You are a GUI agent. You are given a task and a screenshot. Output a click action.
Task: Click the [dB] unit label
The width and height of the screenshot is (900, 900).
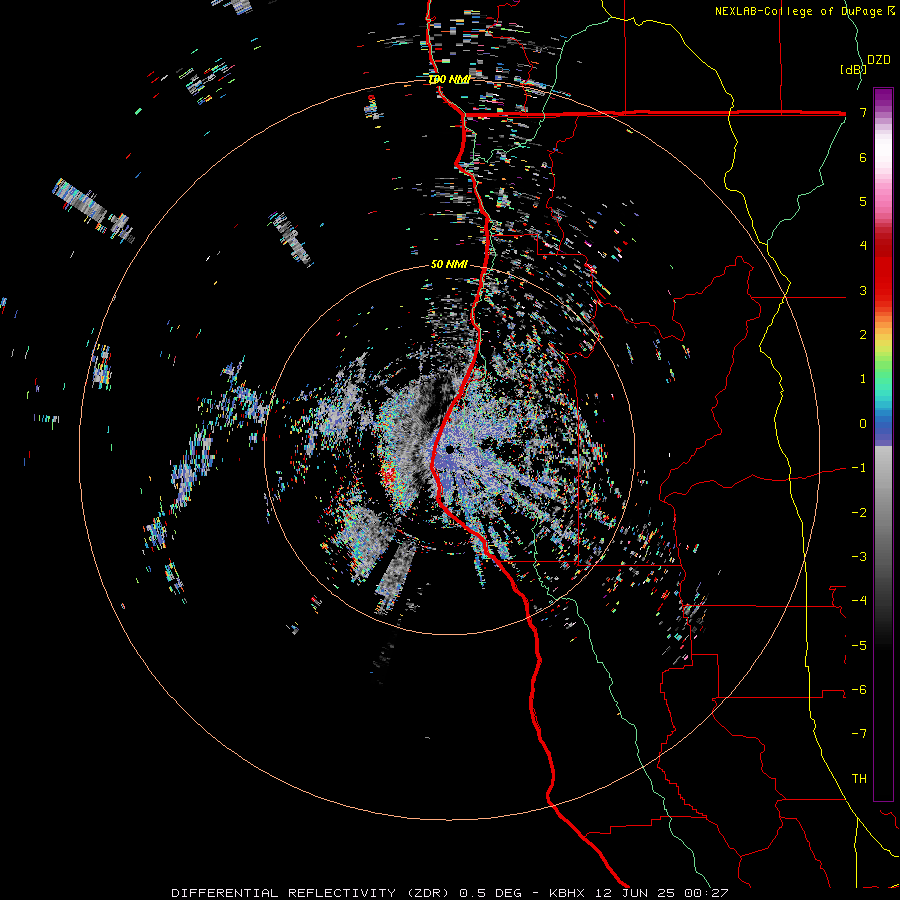(853, 69)
